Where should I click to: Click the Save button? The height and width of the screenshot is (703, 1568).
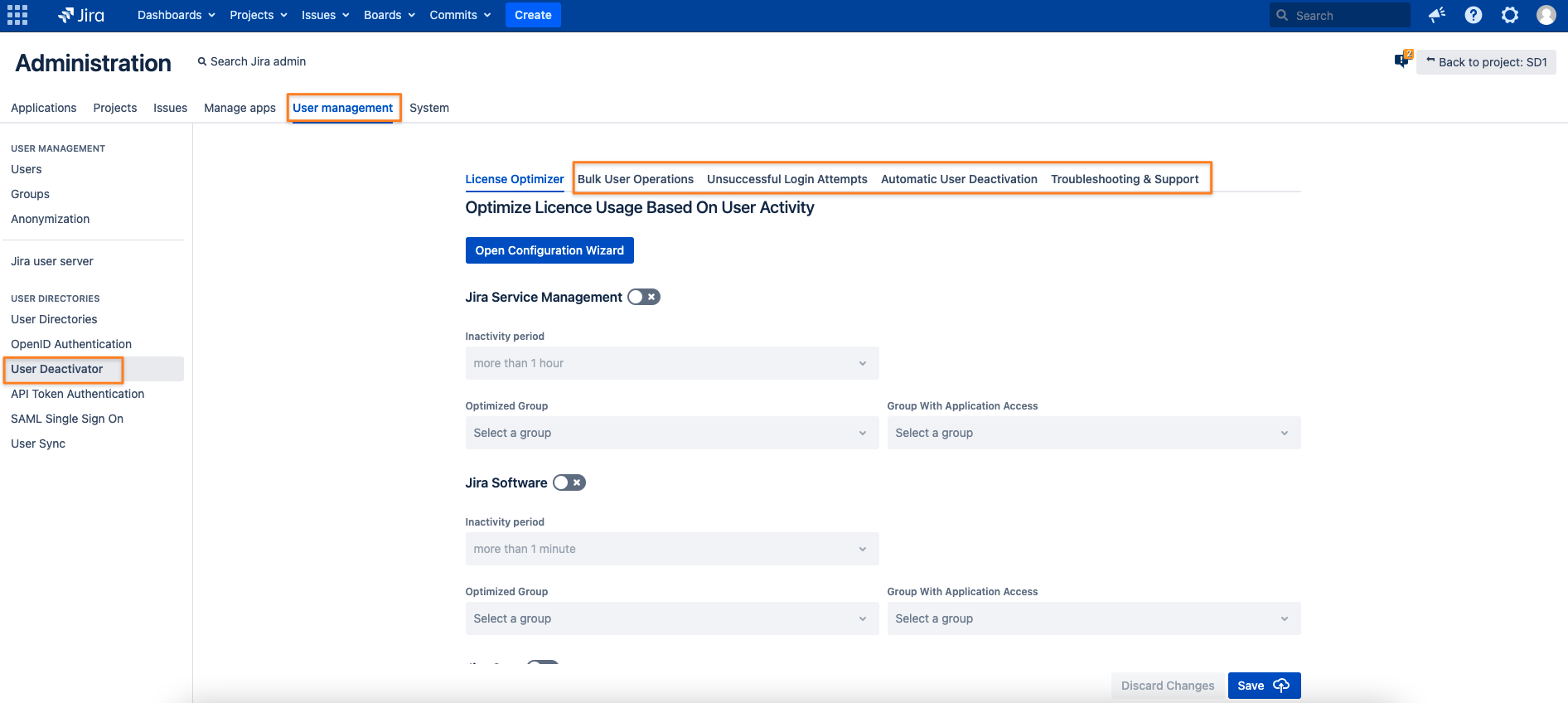[x=1264, y=686]
